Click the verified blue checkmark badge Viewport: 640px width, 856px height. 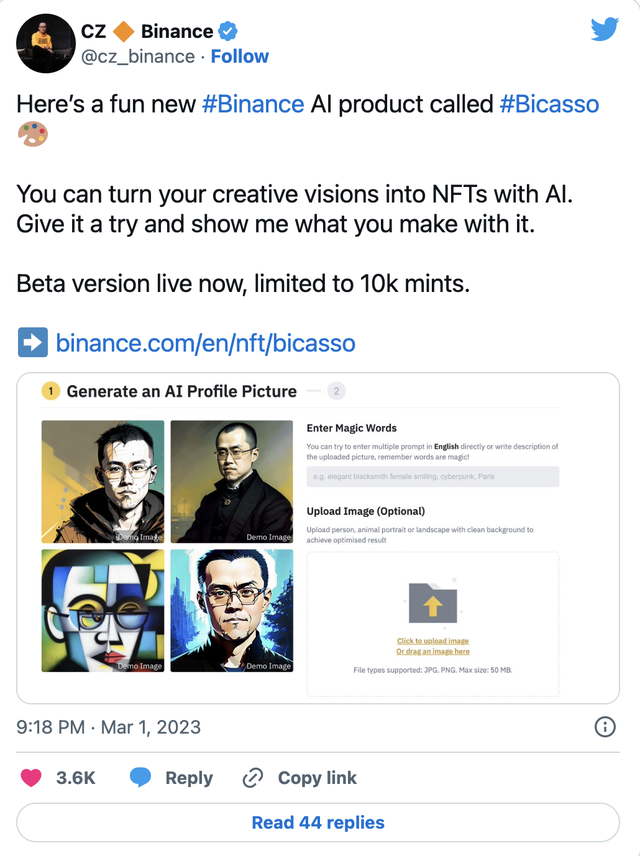click(229, 31)
